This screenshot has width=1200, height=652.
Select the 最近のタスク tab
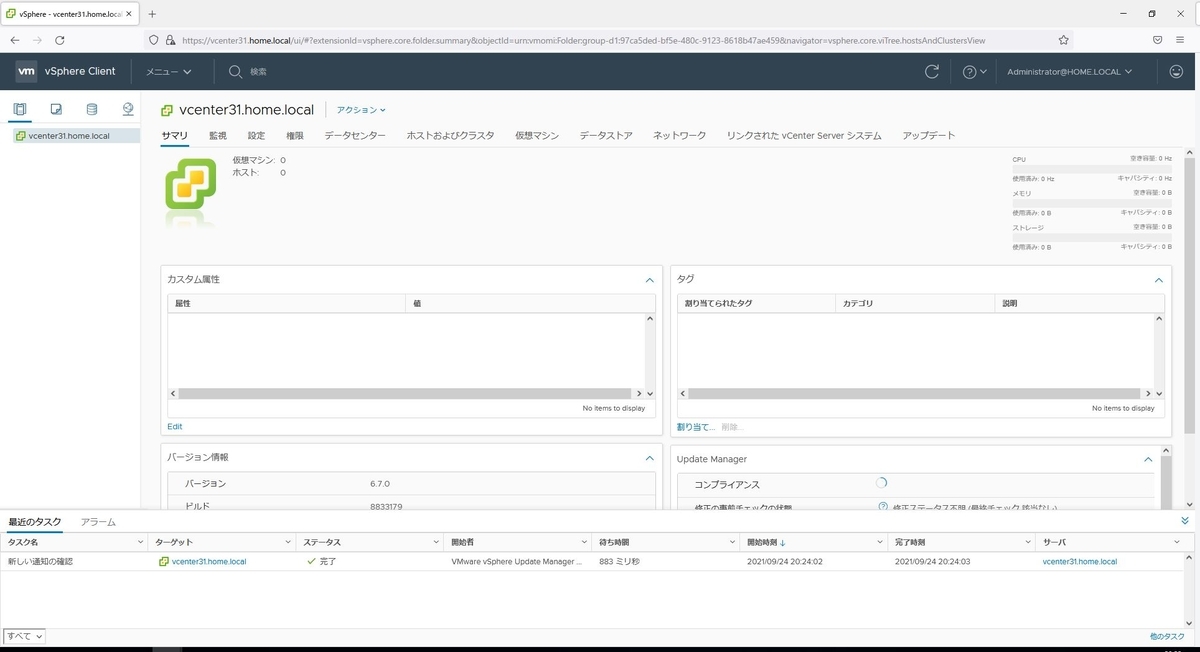click(x=35, y=522)
